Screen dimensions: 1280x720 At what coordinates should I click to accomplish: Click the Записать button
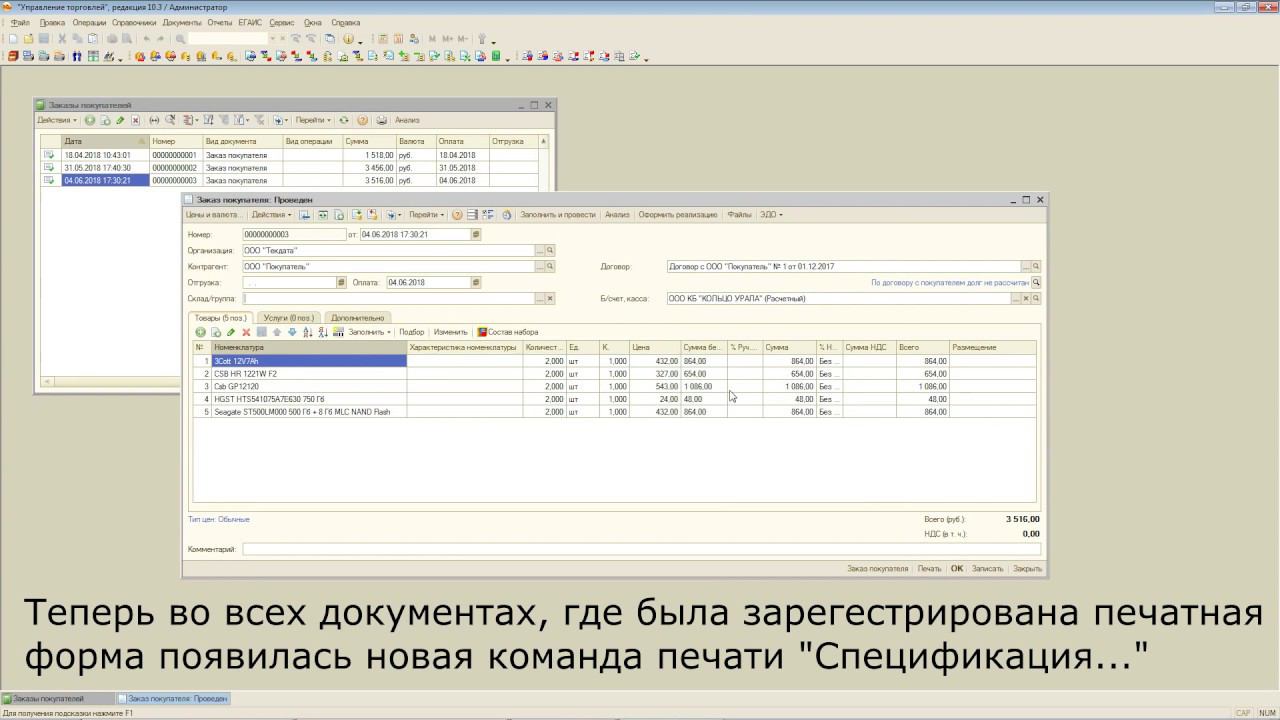tap(987, 569)
